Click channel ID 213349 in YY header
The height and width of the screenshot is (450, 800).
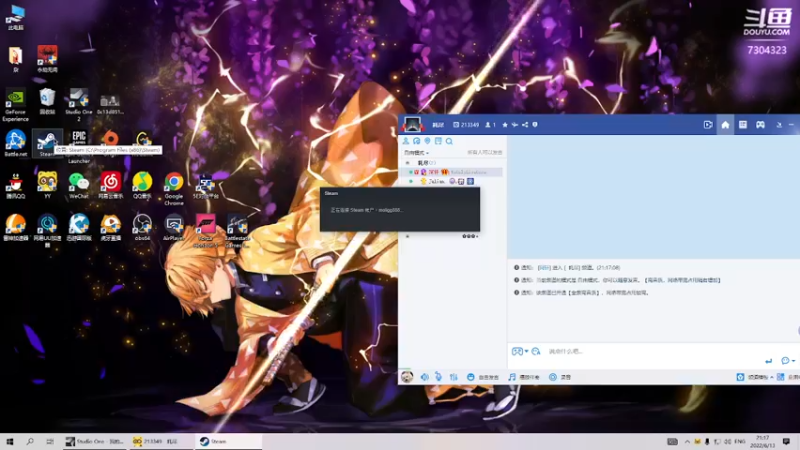point(466,125)
